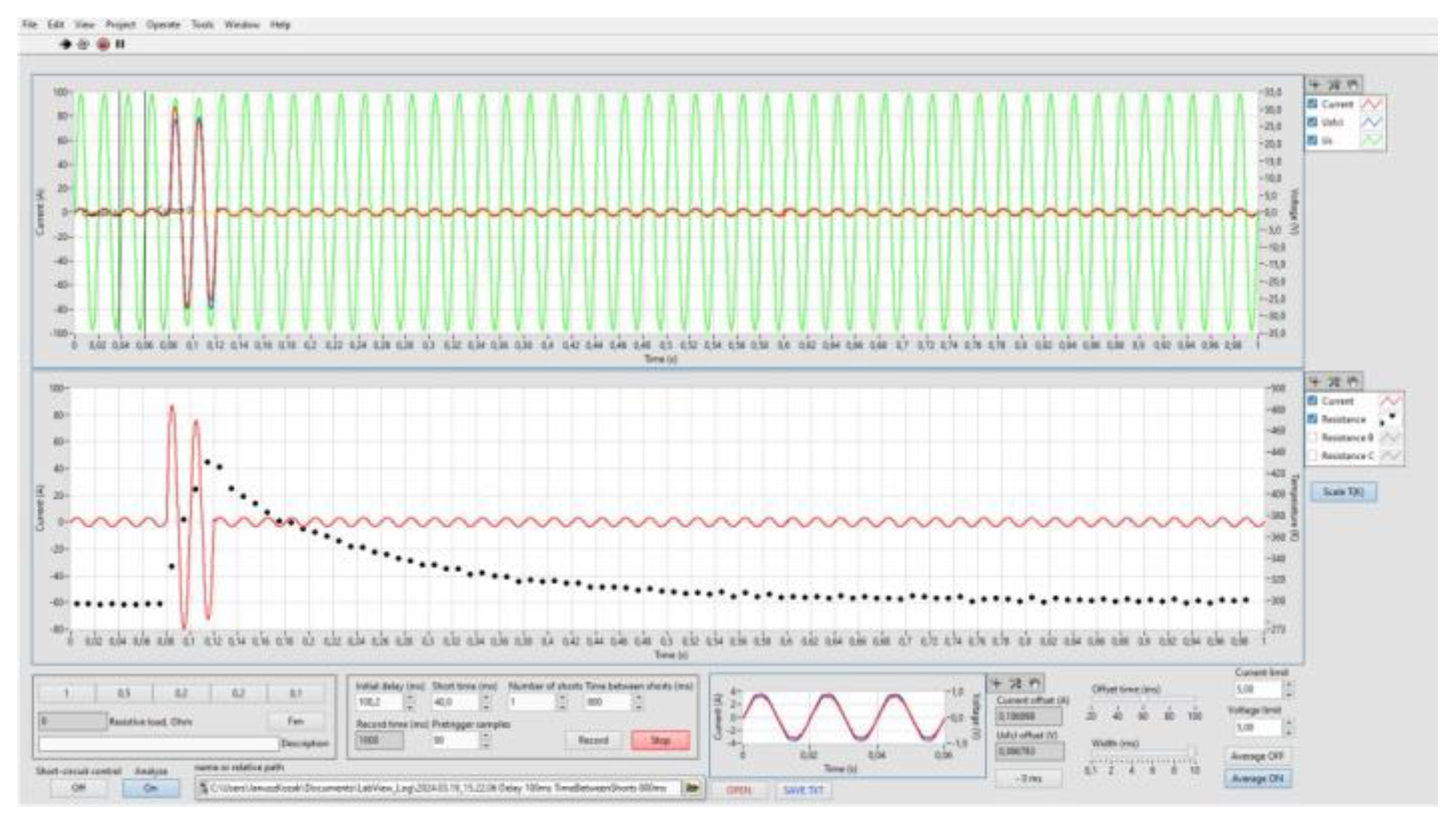
Task: Click the SAVE TXT button
Action: point(803,790)
